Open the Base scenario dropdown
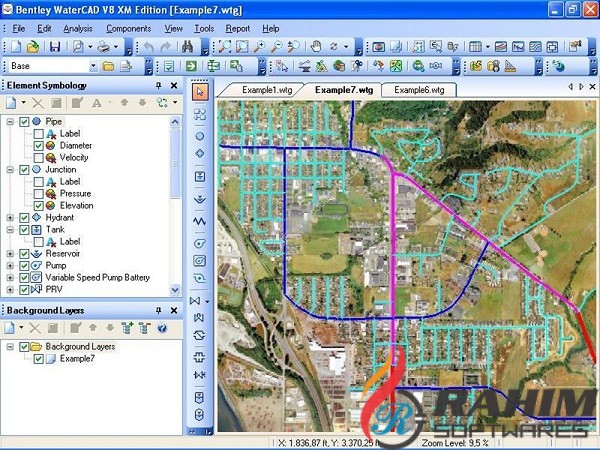Image resolution: width=600 pixels, height=450 pixels. click(x=93, y=66)
